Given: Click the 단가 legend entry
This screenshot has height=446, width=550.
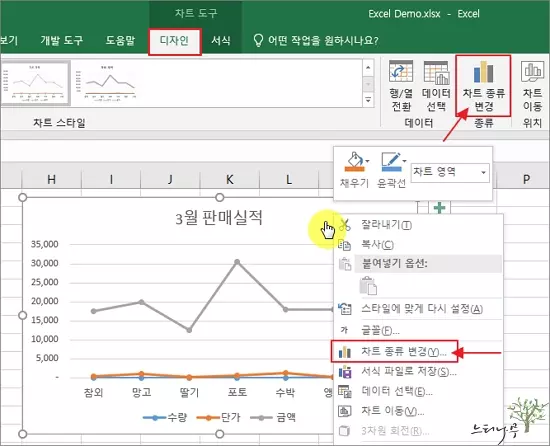Looking at the screenshot, I should (x=219, y=417).
